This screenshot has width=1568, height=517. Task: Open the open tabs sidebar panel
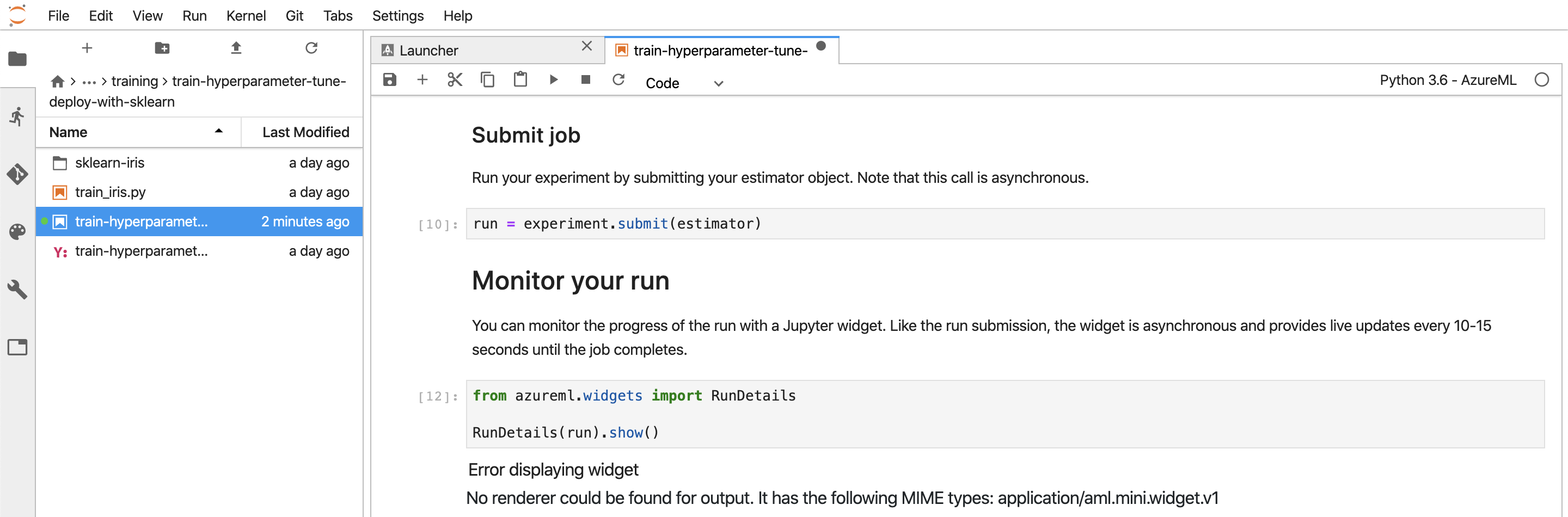pyautogui.click(x=17, y=347)
